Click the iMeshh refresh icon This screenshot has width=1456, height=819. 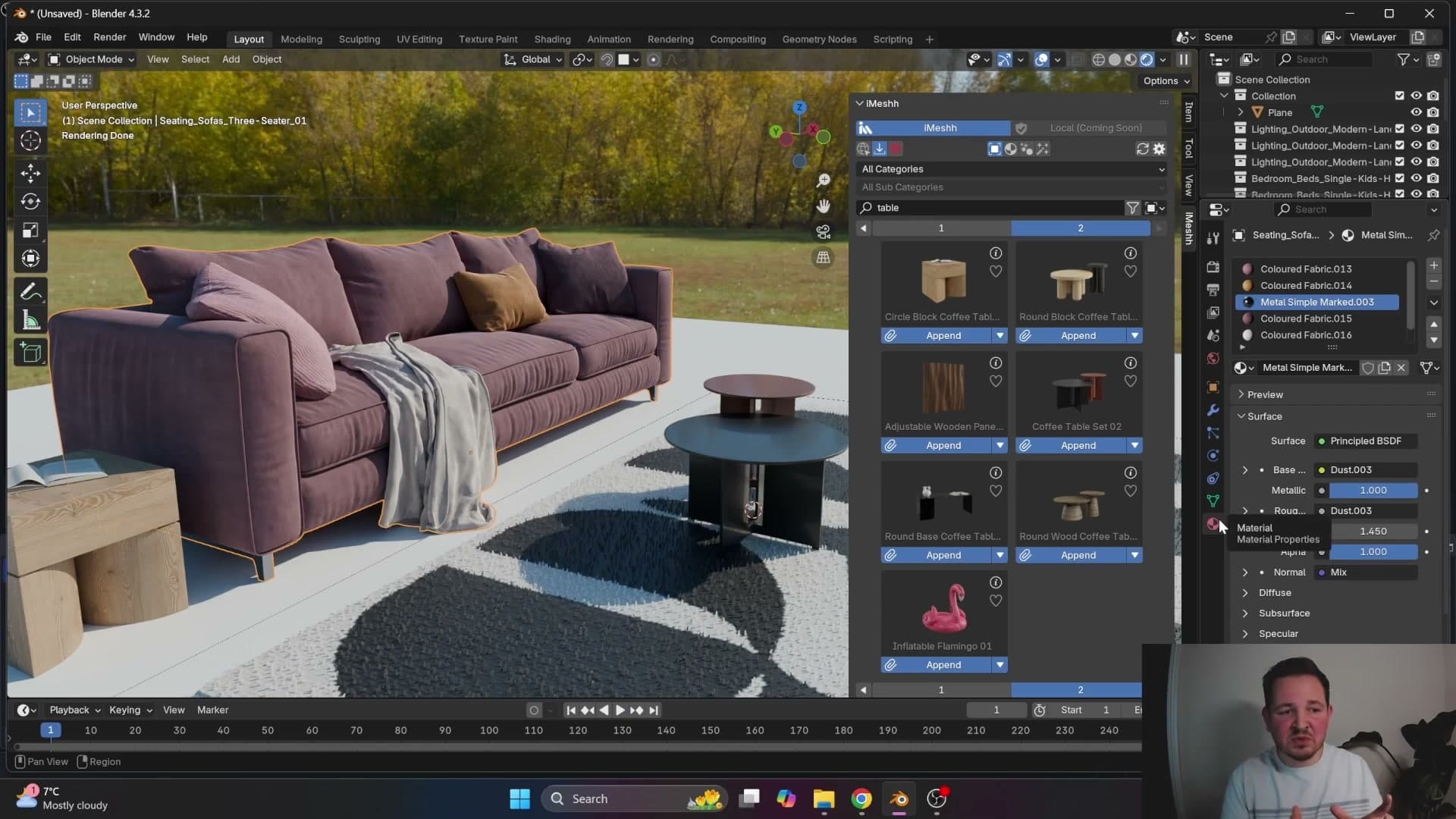coord(1143,149)
